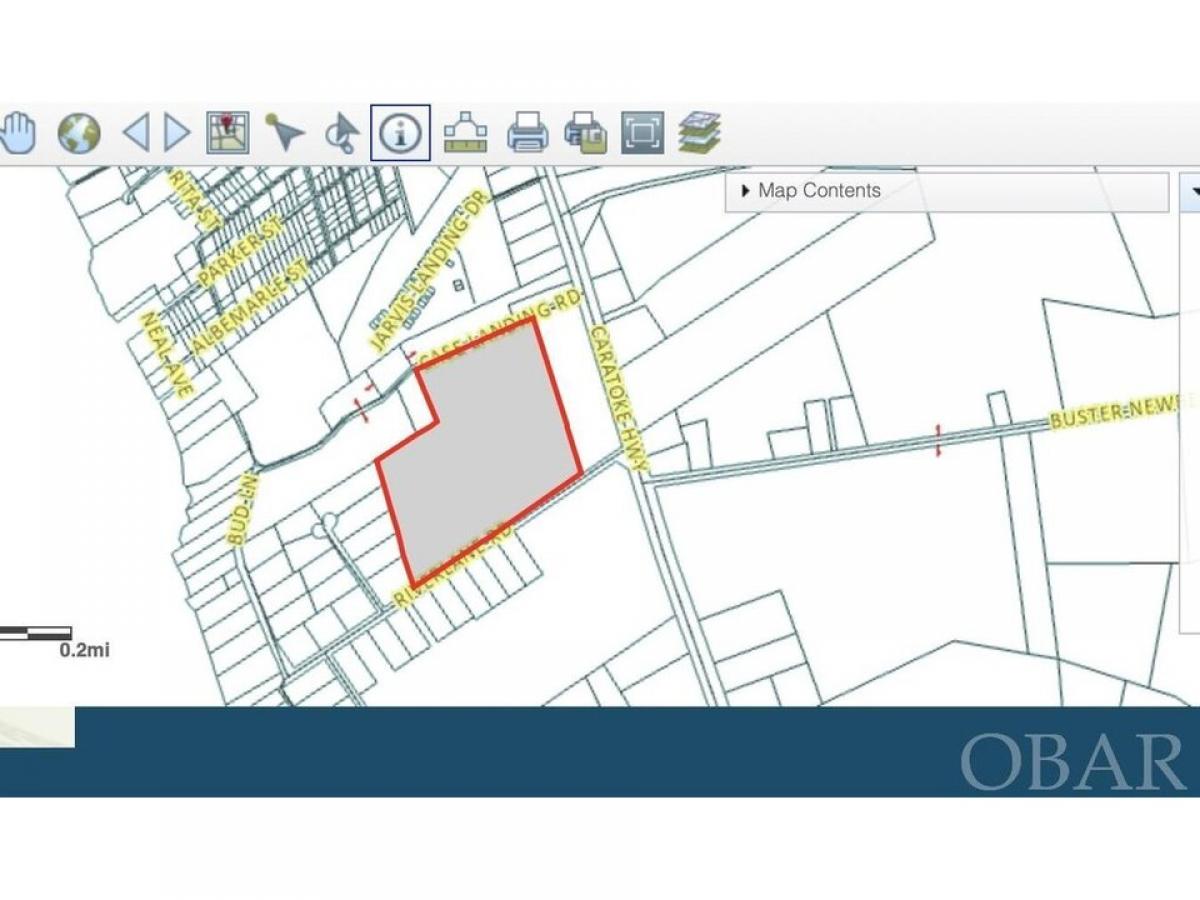Click the Map Contents panel title

819,191
